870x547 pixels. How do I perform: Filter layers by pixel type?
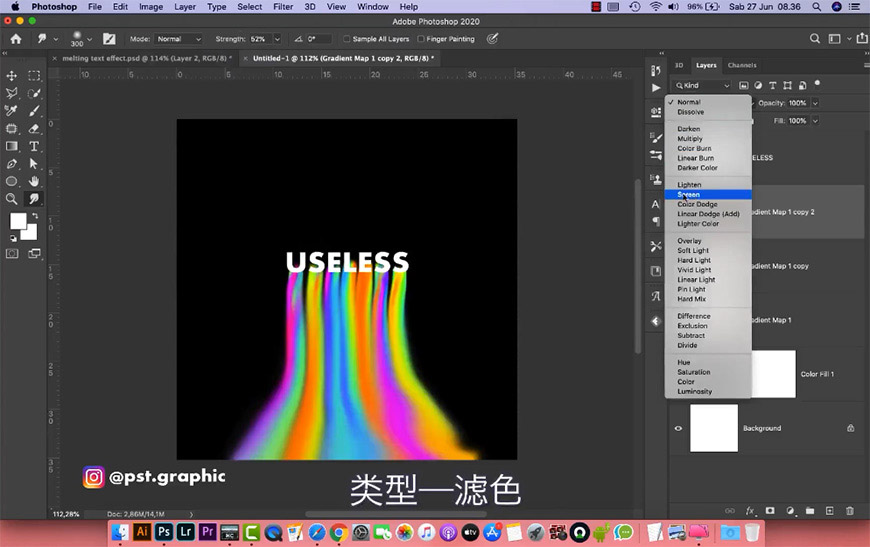743,85
